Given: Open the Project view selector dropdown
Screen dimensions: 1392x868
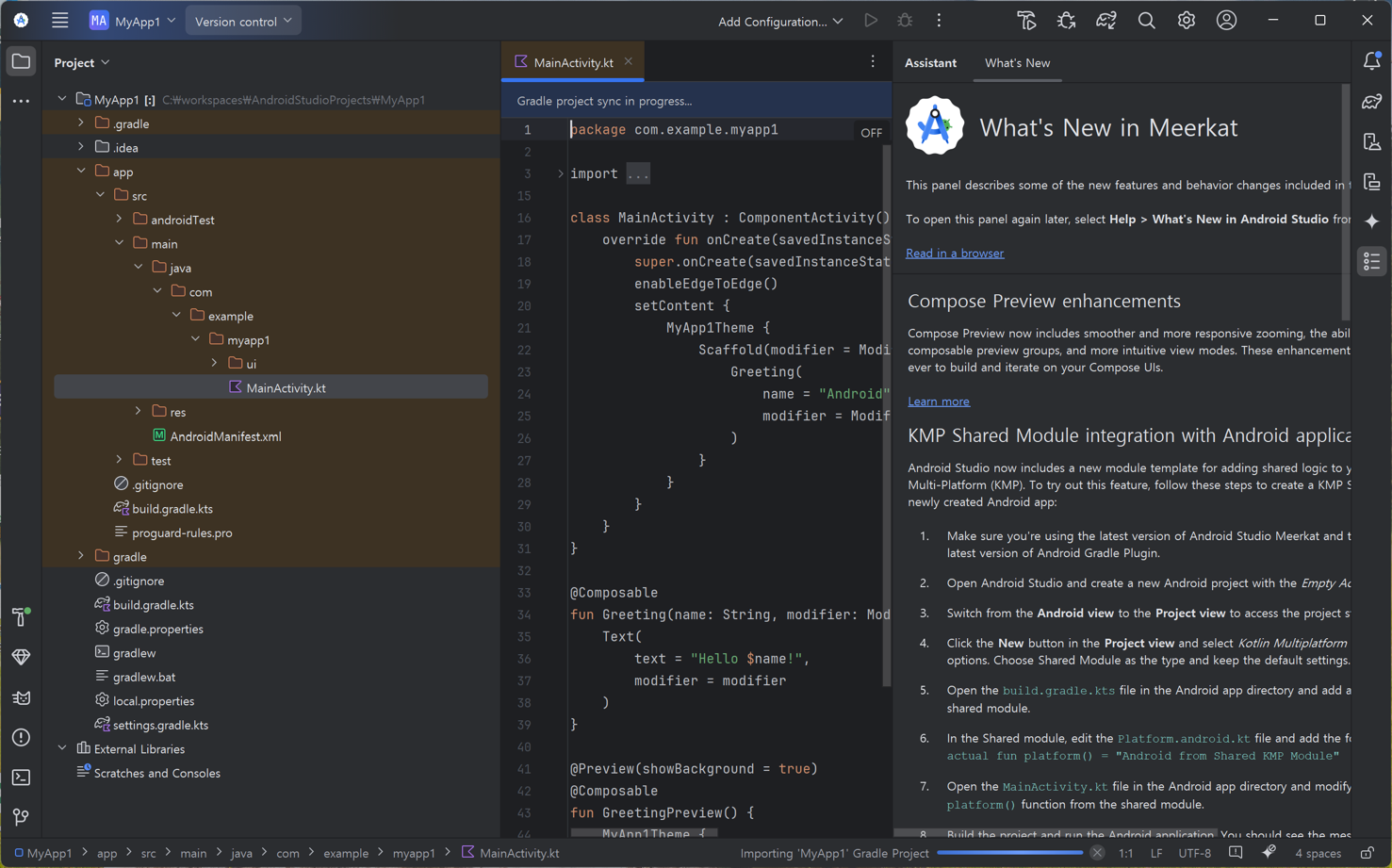Looking at the screenshot, I should point(82,62).
